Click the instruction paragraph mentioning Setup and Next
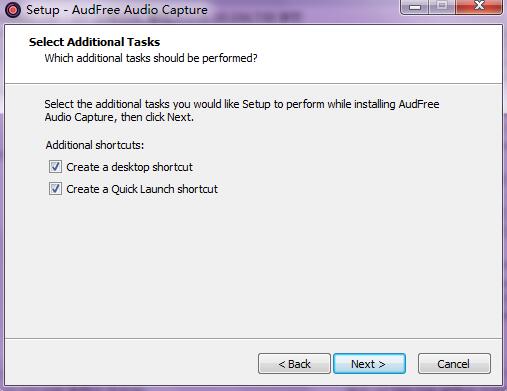 [242, 110]
